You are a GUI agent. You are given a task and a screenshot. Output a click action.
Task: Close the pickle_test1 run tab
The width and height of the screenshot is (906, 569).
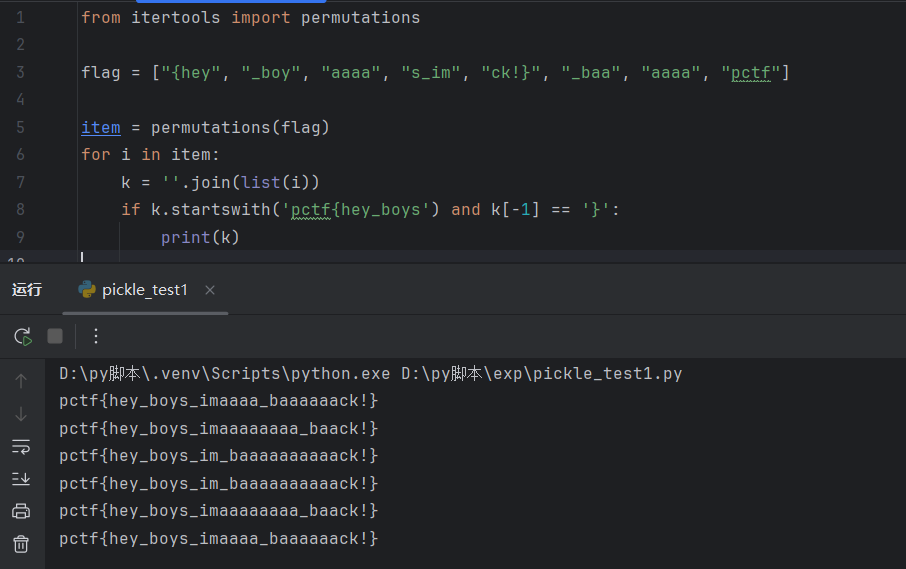[210, 290]
